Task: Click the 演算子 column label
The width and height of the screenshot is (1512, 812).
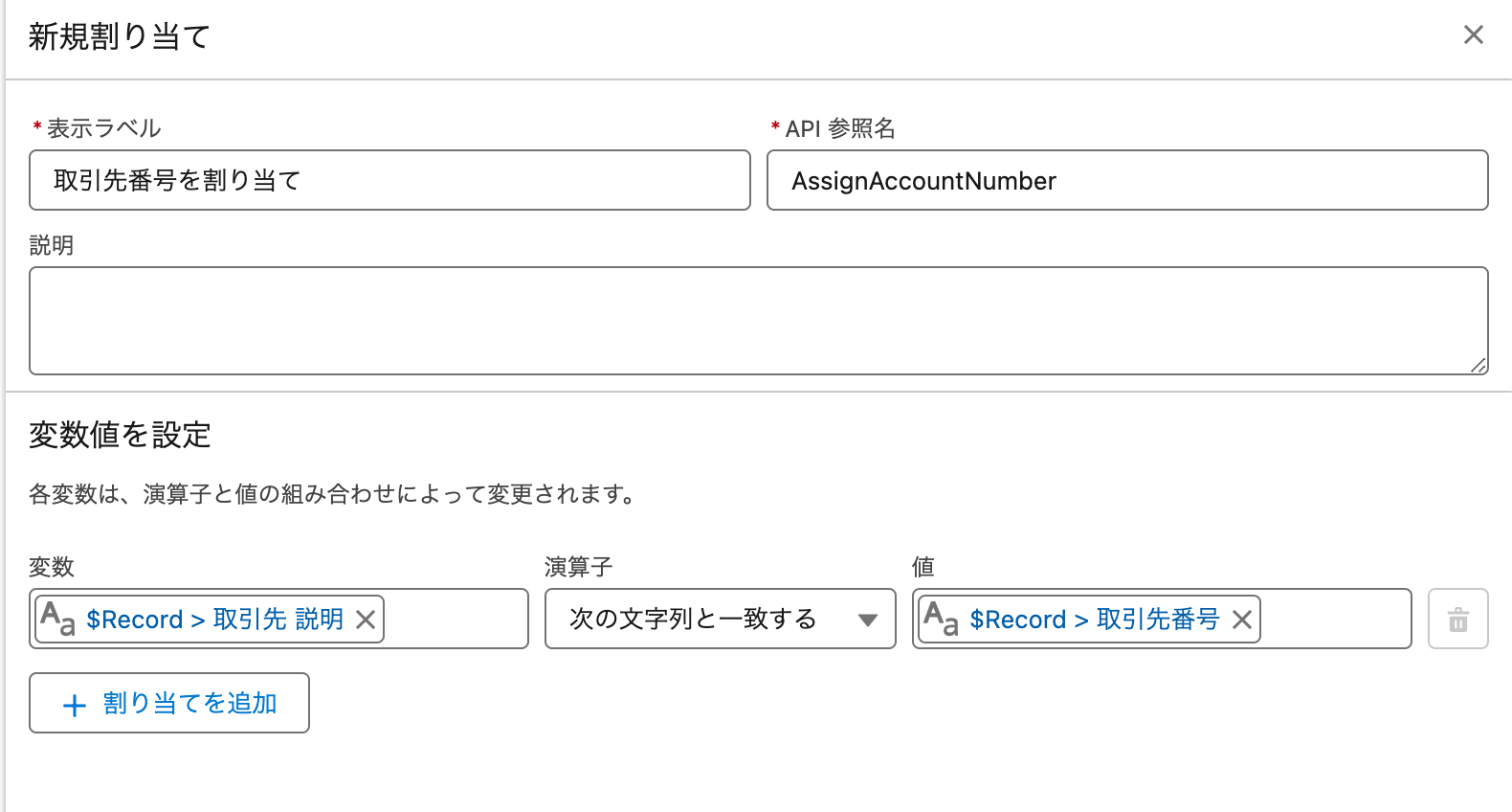Action: [578, 567]
